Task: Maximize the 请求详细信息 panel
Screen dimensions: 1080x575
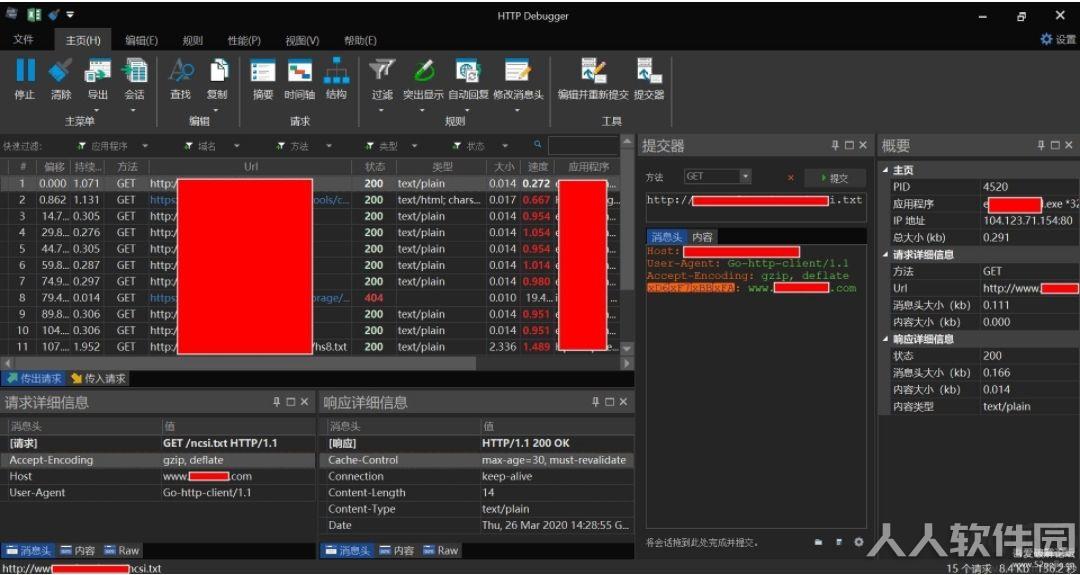Action: tap(291, 402)
